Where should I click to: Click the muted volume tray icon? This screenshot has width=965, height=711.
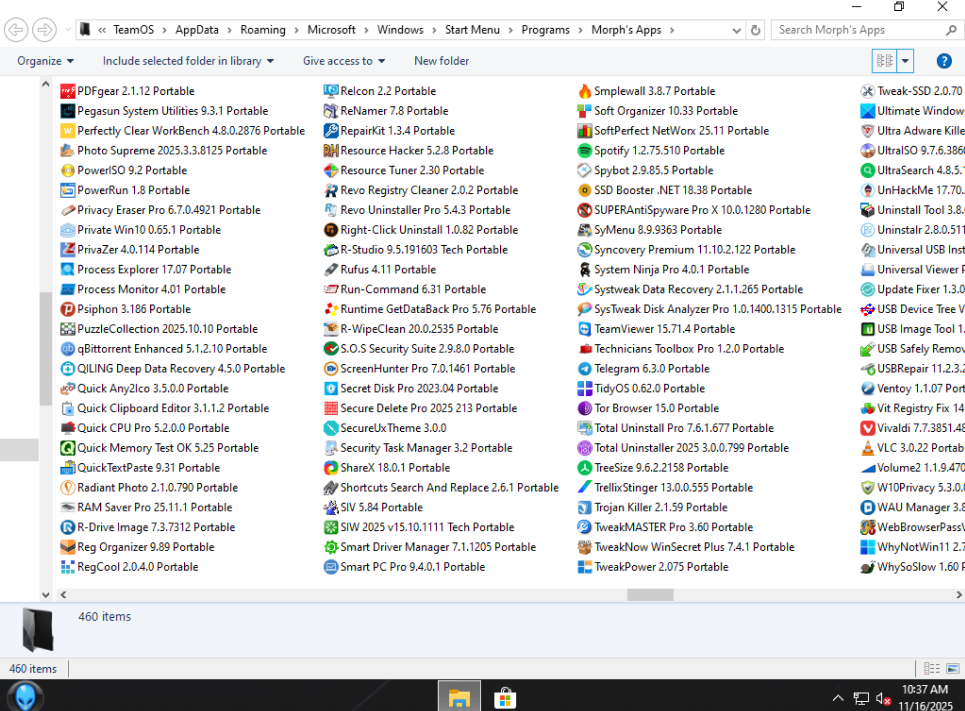coord(883,699)
